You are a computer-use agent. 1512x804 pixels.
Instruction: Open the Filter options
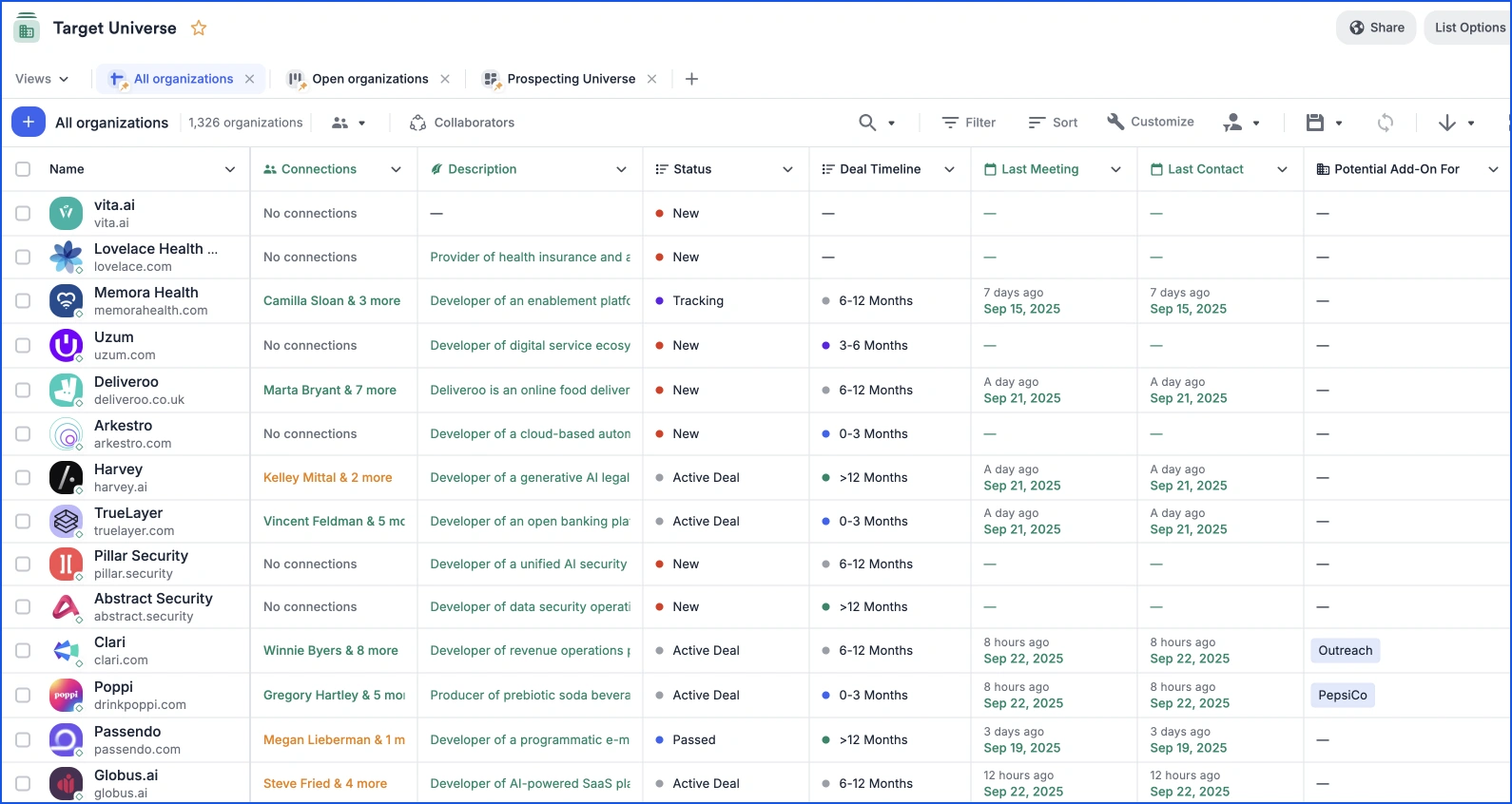968,123
